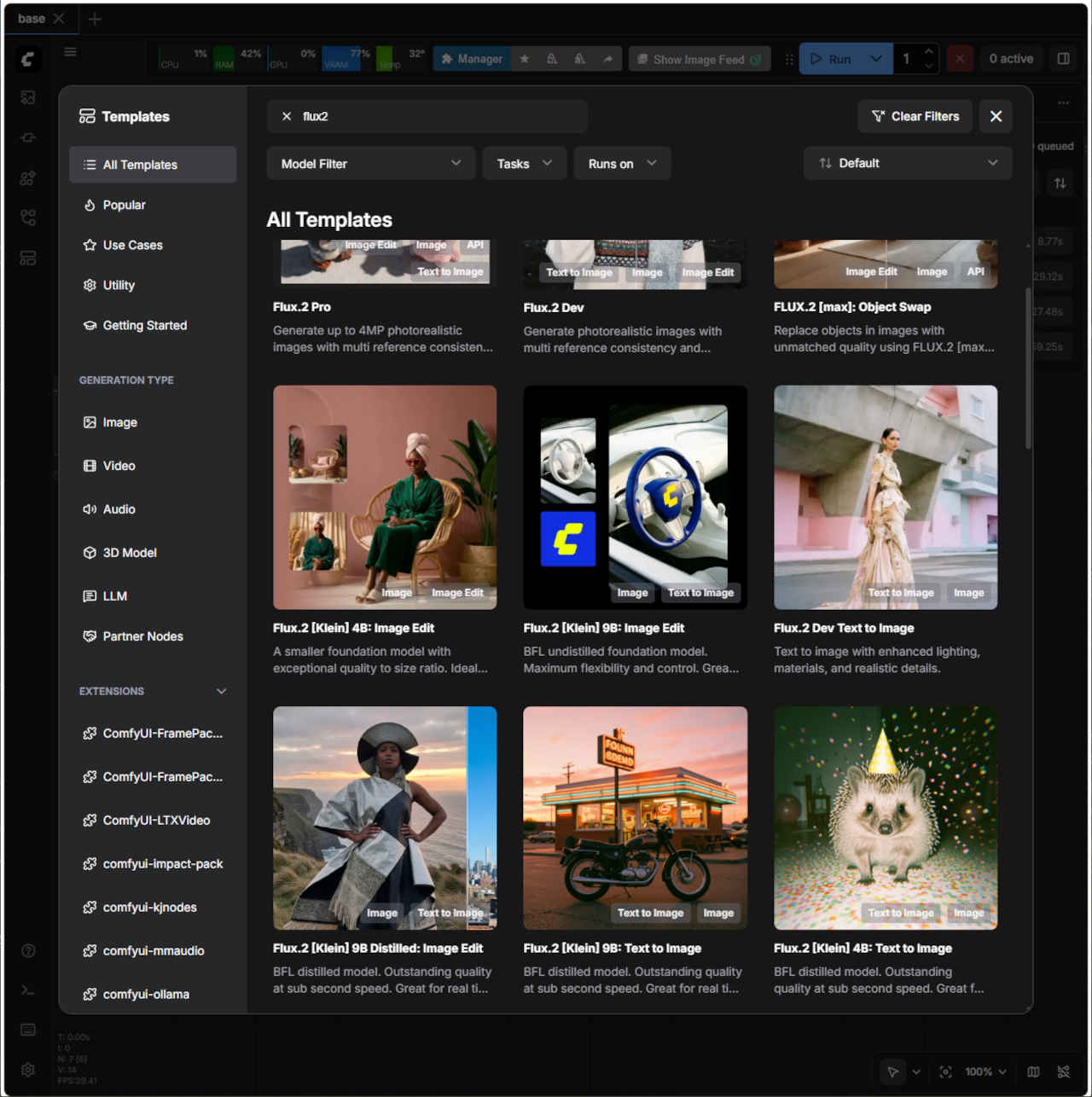Toggle the Show Image Feed button
1092x1097 pixels.
click(700, 59)
